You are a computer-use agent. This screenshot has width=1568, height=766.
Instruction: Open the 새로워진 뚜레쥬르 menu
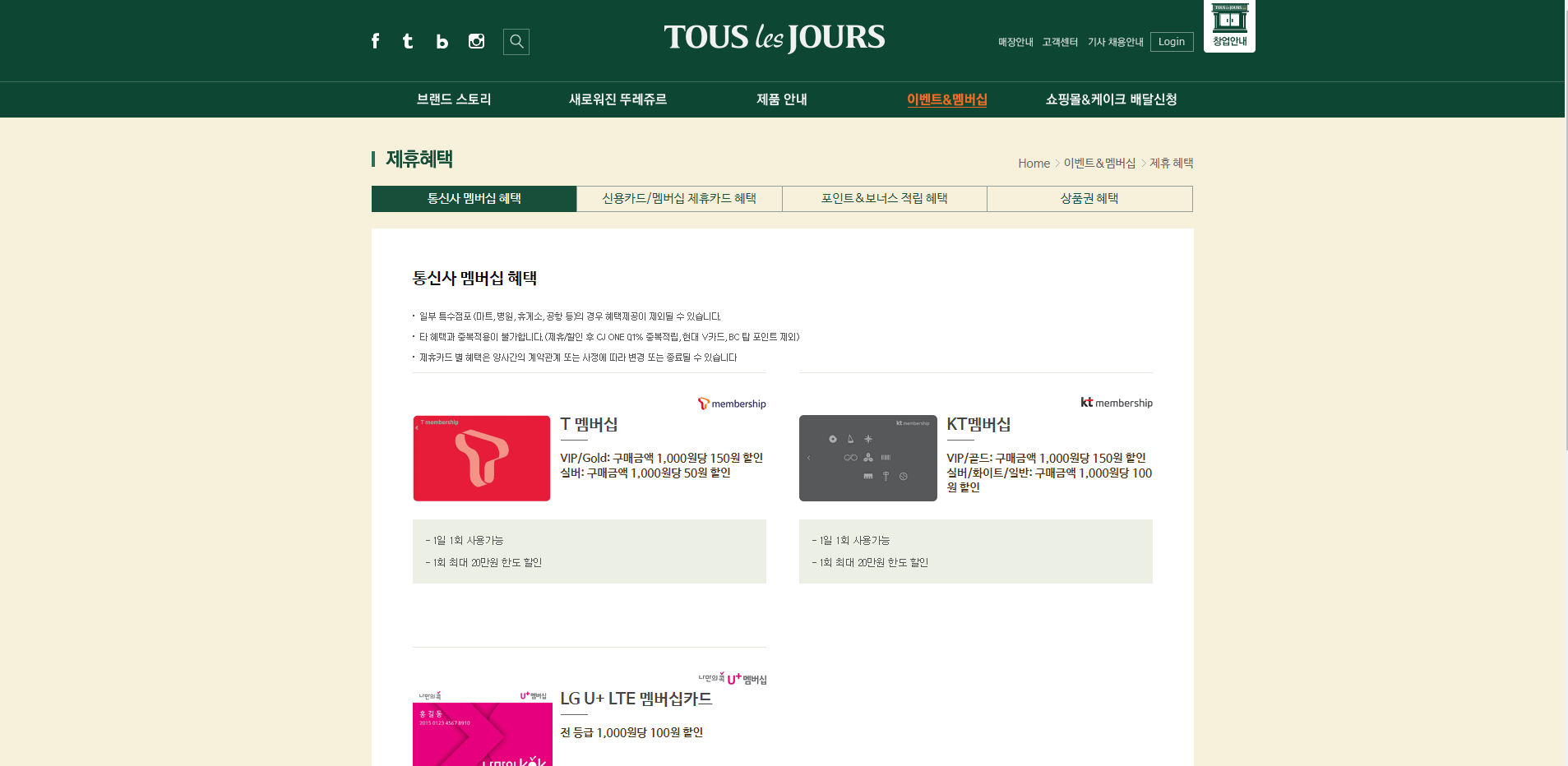(617, 99)
